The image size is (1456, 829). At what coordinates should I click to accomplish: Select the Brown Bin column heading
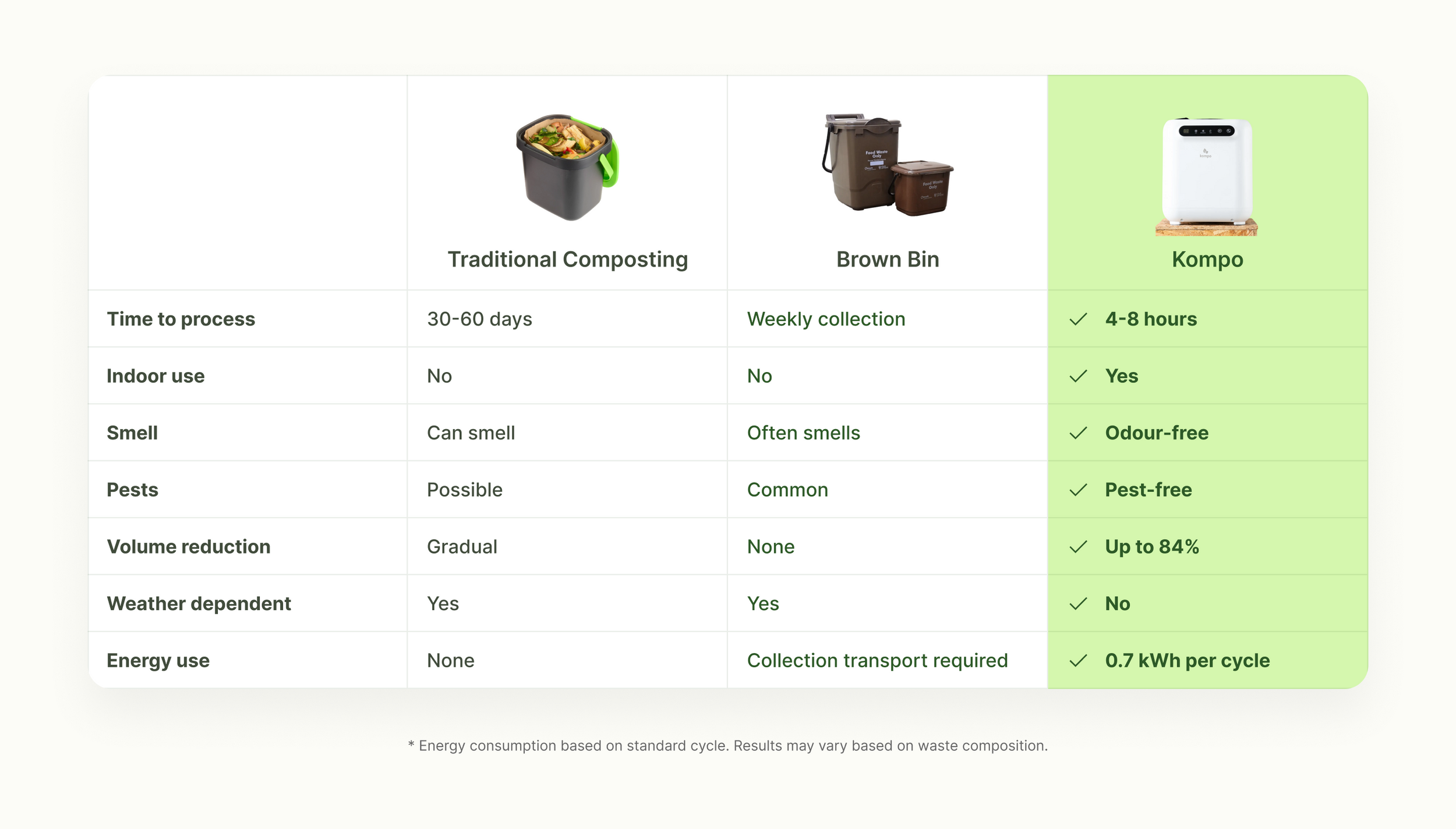coord(888,260)
